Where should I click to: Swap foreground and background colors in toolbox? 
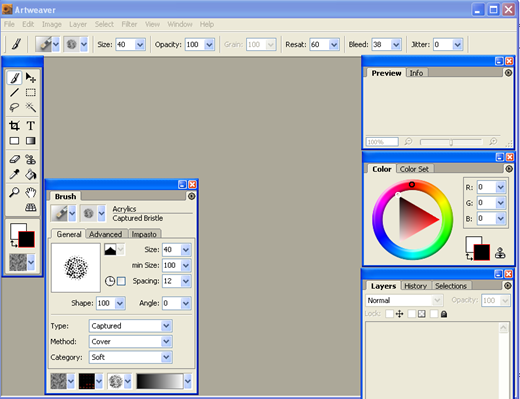tap(14, 244)
